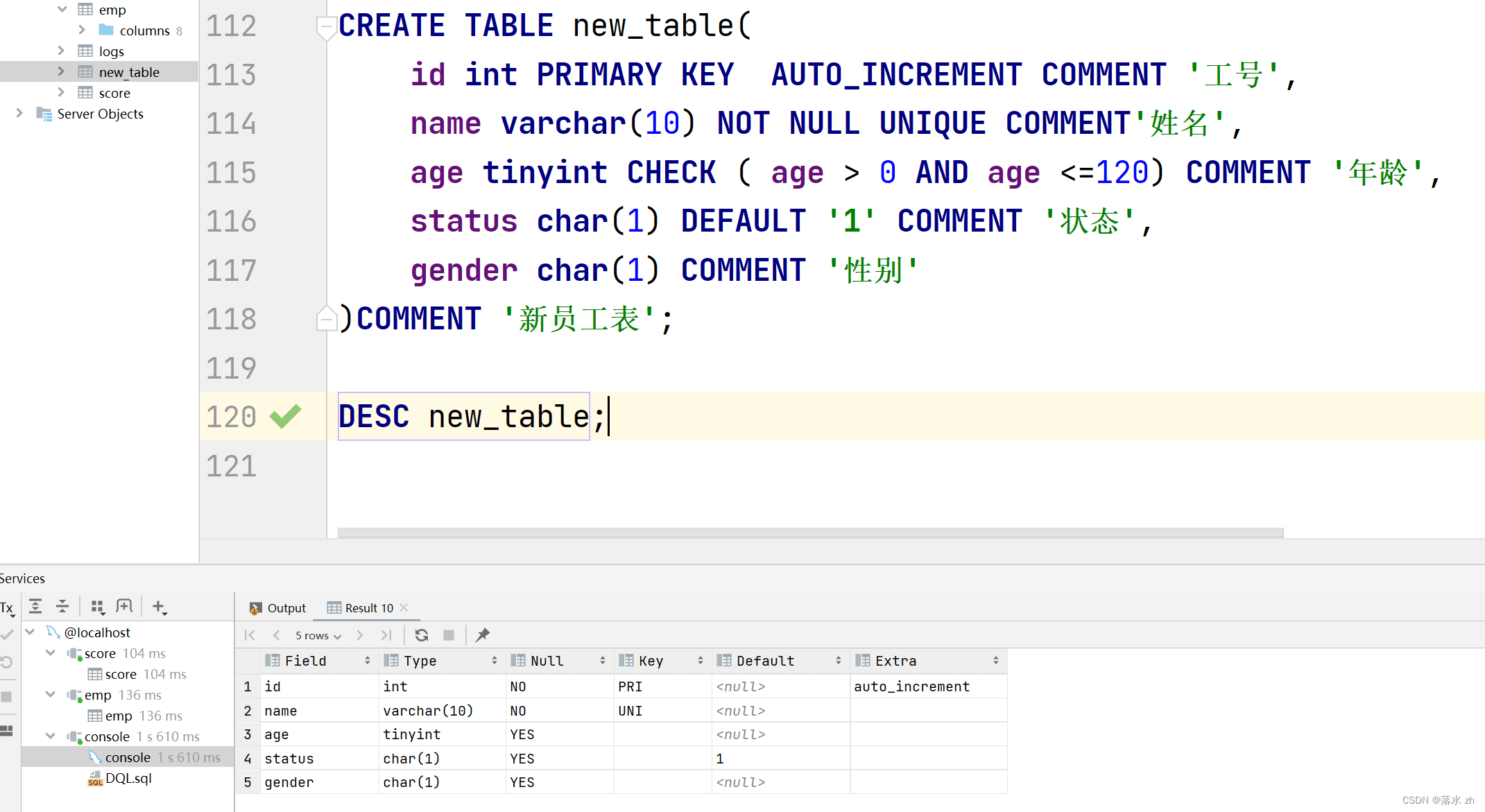Click the auto_increment cell in row 1

[928, 686]
